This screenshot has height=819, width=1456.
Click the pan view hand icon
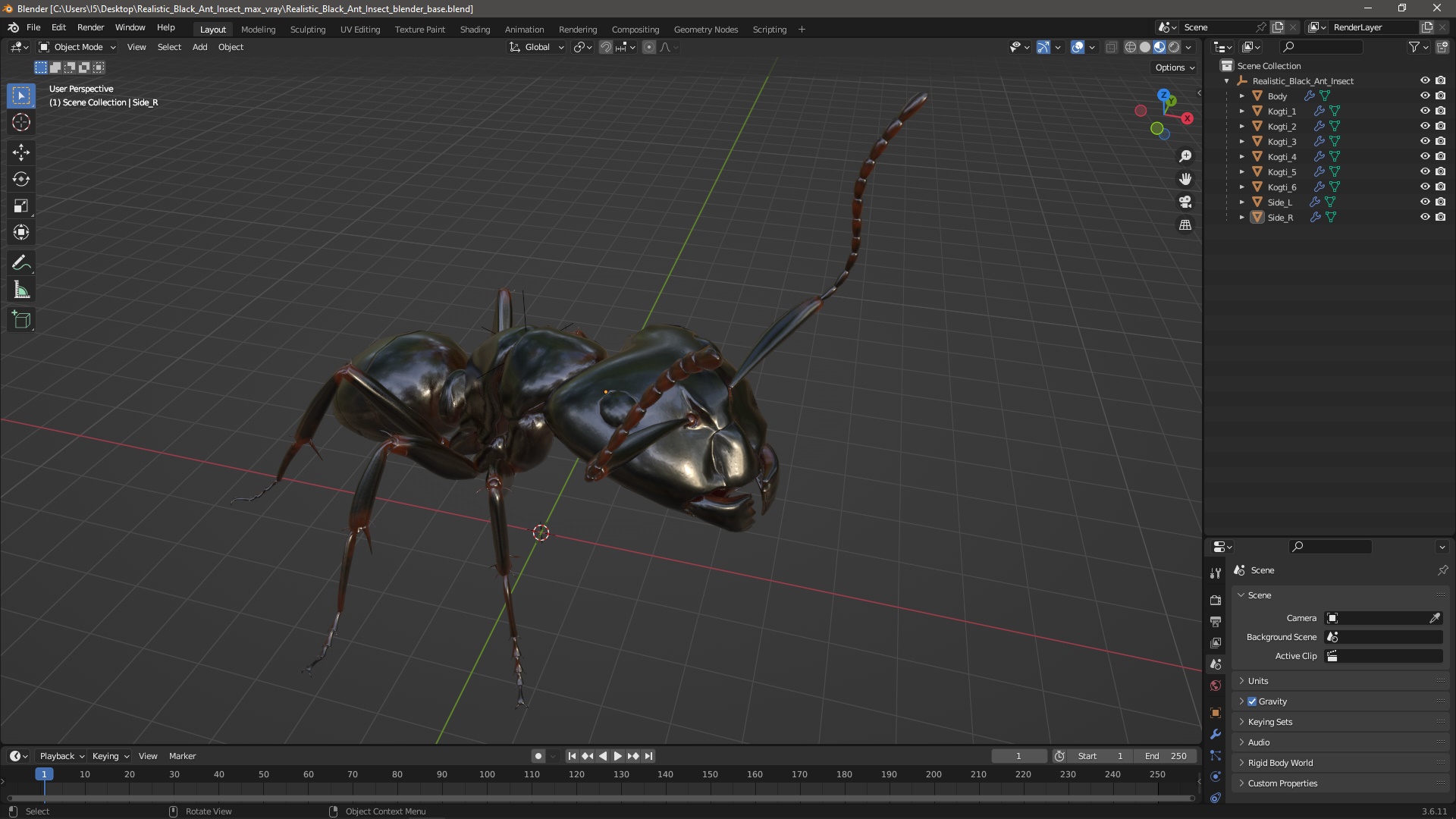(1185, 179)
